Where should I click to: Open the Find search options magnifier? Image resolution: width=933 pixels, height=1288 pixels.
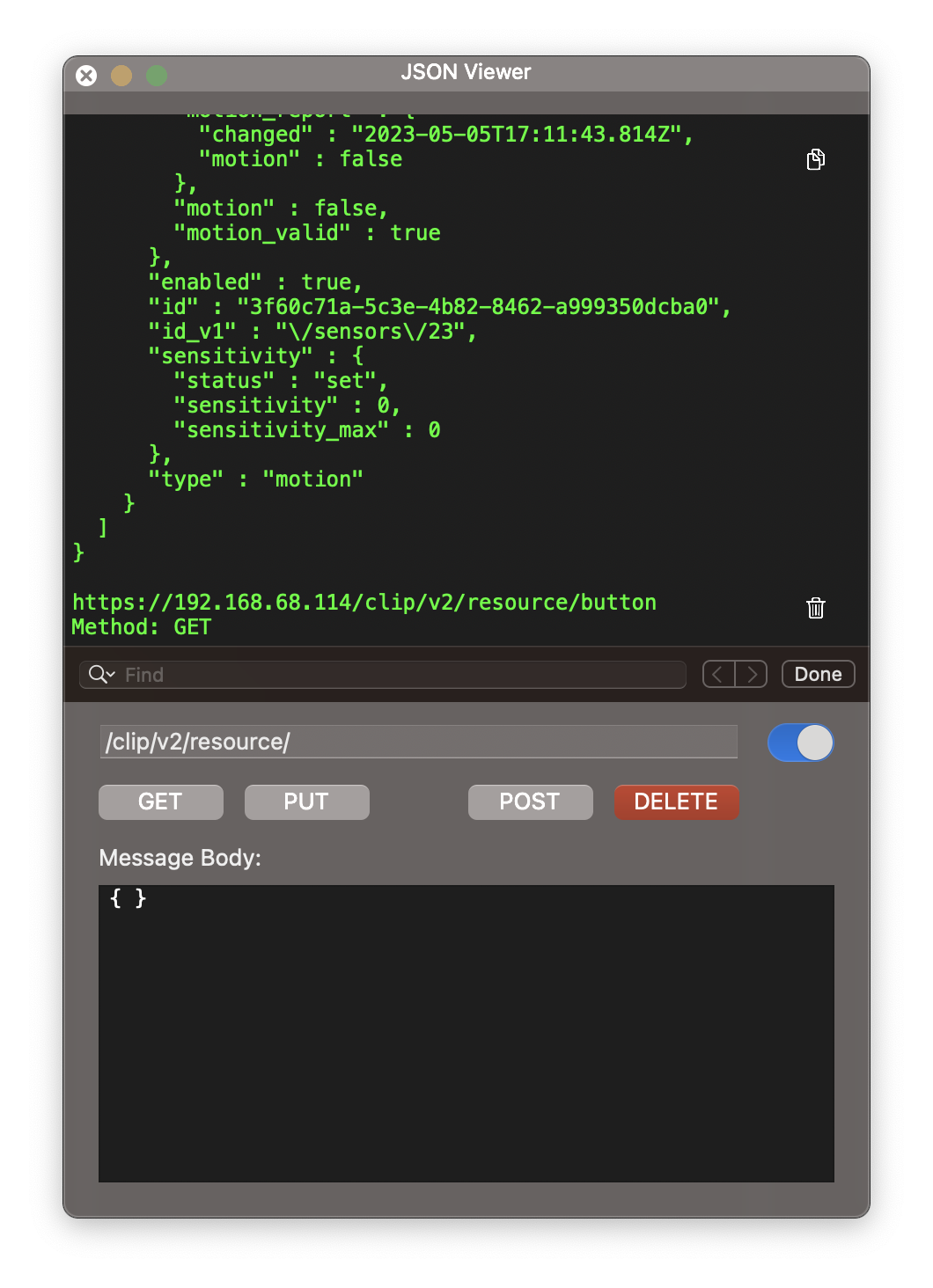coord(101,675)
